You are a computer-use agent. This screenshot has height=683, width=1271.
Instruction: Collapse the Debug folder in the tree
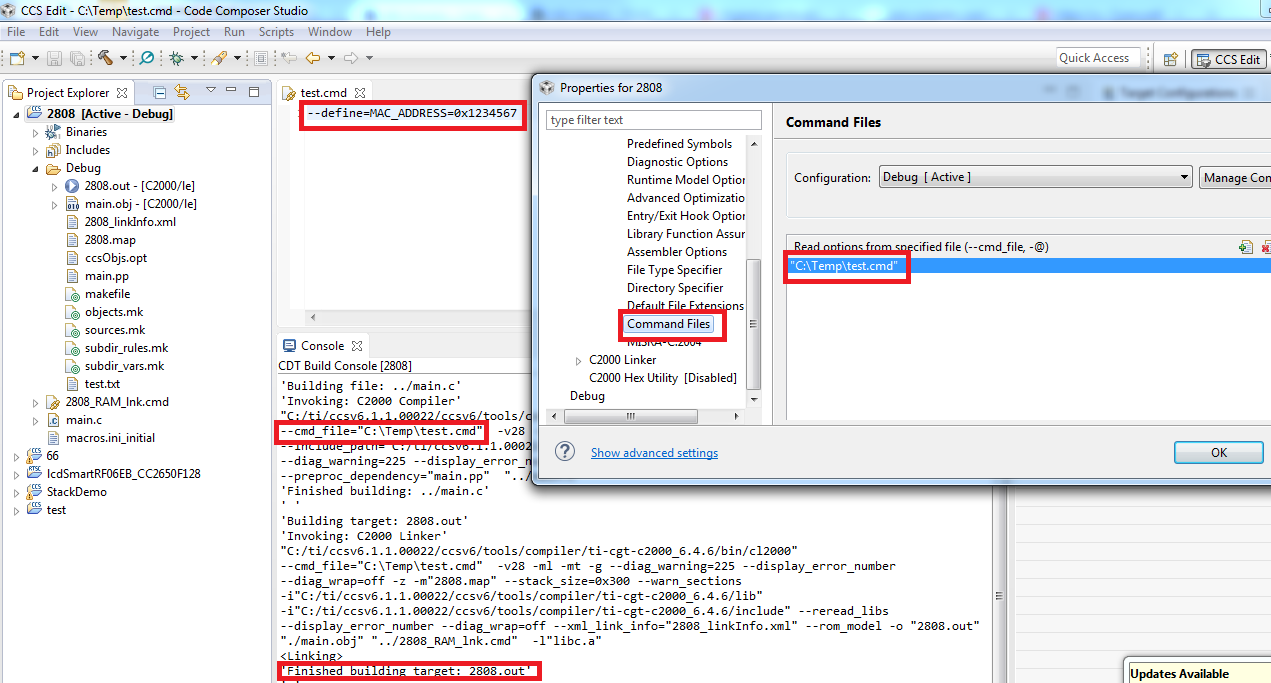(x=36, y=168)
